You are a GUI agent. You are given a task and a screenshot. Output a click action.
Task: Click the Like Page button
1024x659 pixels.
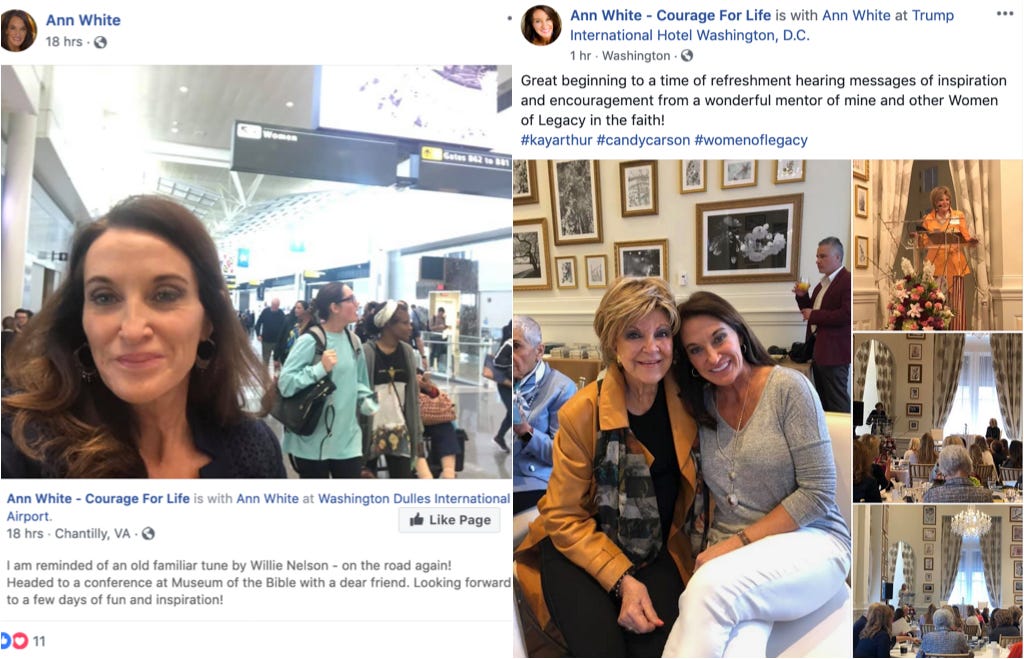click(450, 520)
